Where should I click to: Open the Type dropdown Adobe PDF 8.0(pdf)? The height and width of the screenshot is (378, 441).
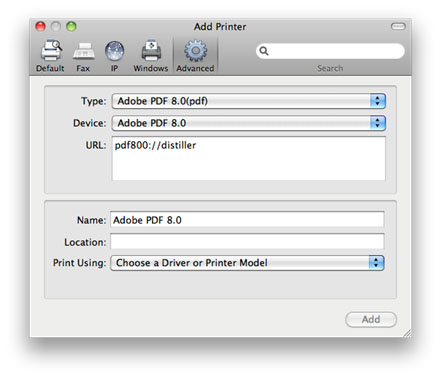pyautogui.click(x=249, y=101)
